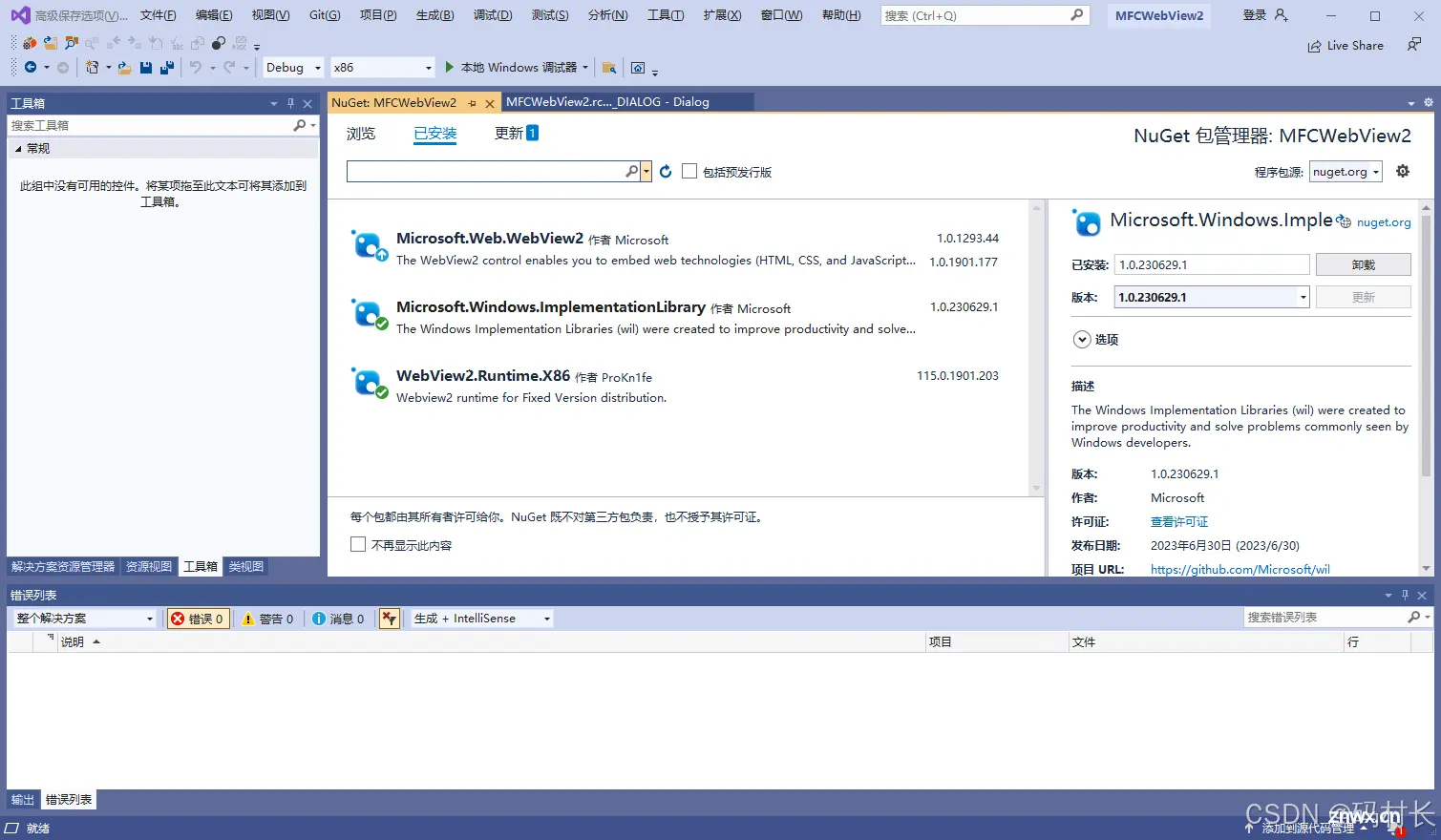Click the sign-in account icon
This screenshot has width=1441, height=840.
coord(1282,15)
